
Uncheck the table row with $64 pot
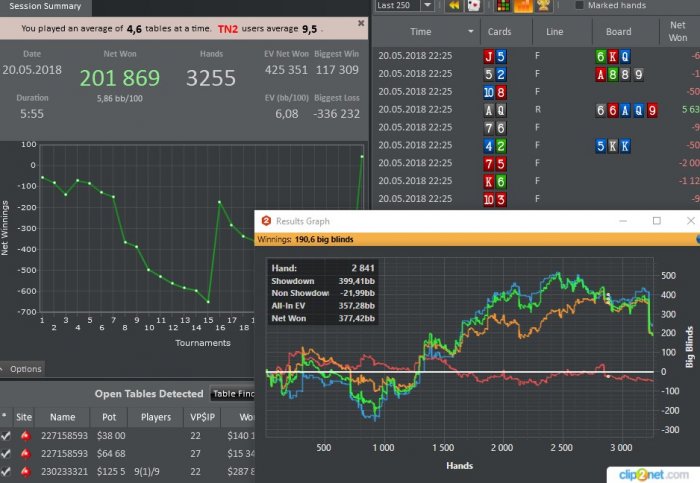pyautogui.click(x=7, y=455)
